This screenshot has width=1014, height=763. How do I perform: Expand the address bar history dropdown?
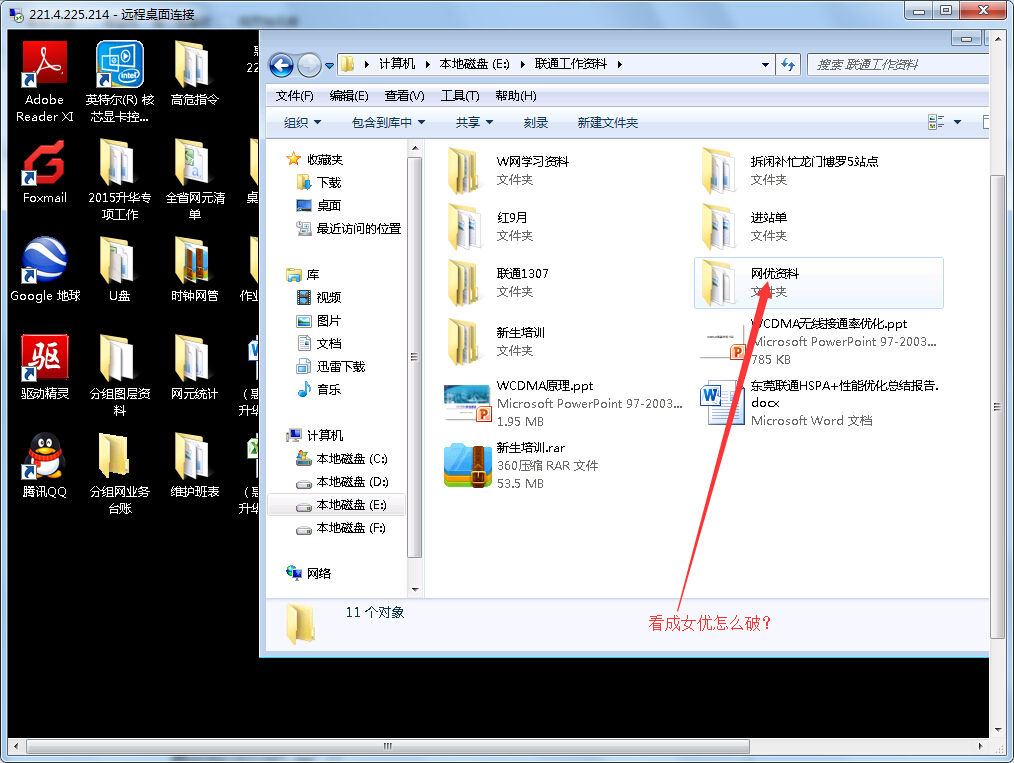pyautogui.click(x=765, y=65)
